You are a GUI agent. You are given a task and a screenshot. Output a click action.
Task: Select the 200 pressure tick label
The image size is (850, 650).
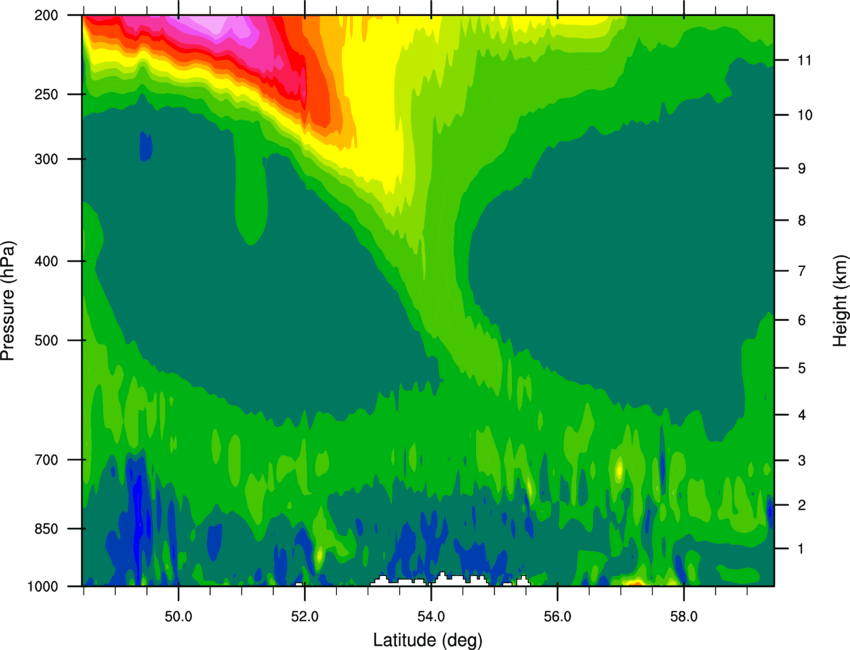[x=46, y=15]
